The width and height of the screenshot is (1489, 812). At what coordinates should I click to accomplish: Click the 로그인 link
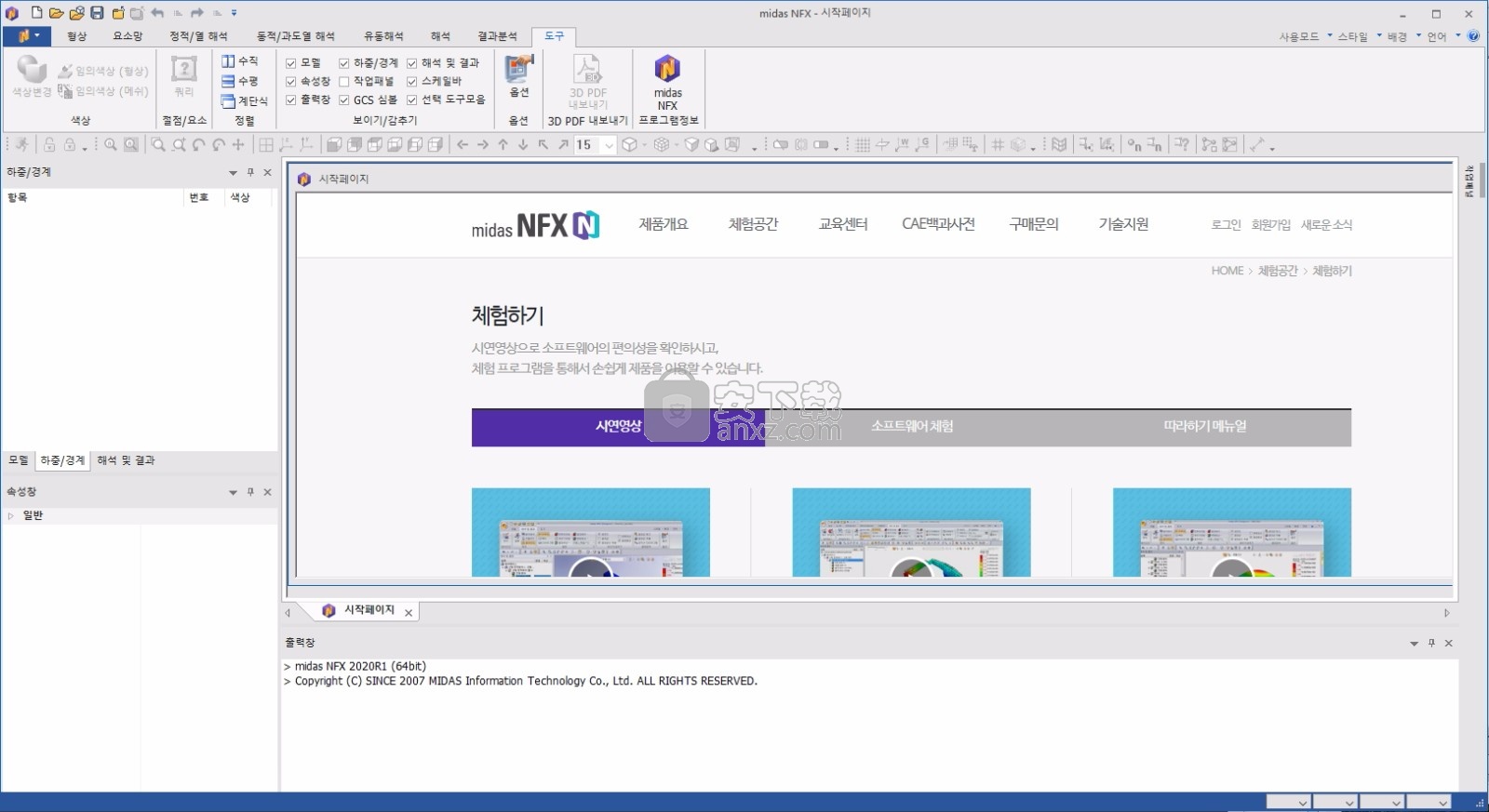1226,225
